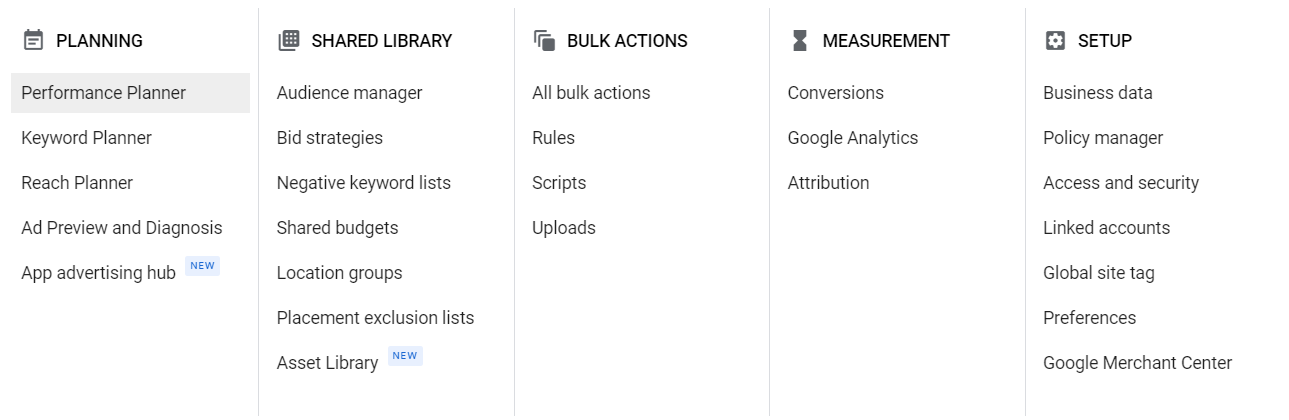Viewport: 1289px width, 420px height.
Task: Open Audience manager
Action: [350, 93]
